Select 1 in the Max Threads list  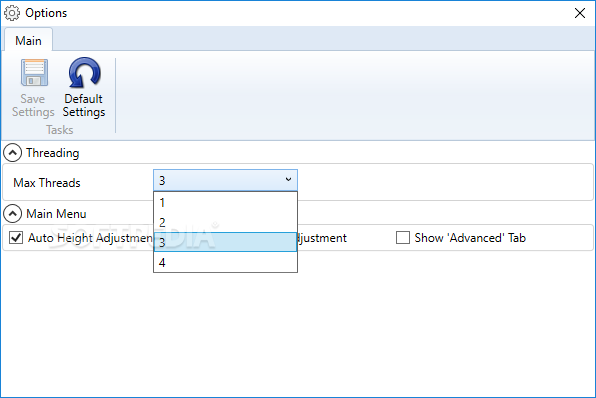[225, 202]
